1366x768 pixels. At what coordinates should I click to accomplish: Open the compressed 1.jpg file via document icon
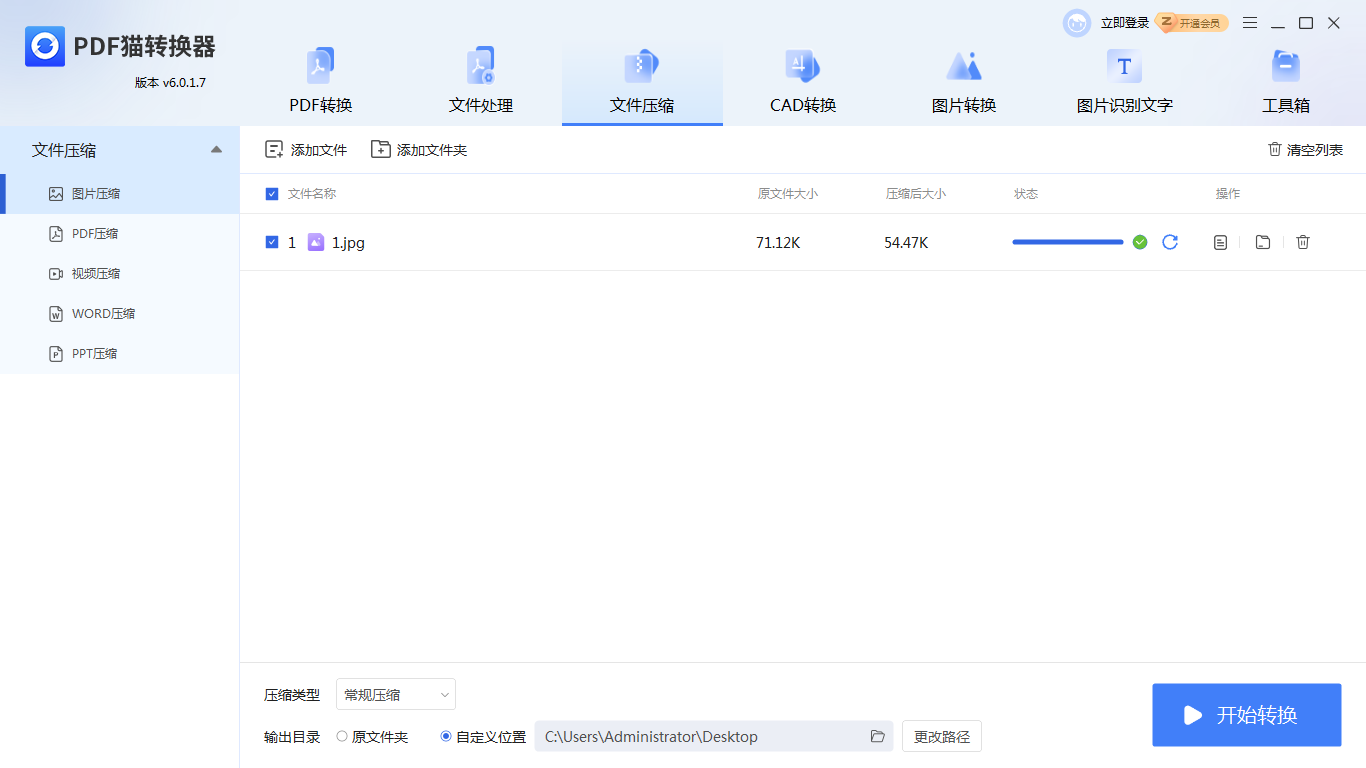click(1220, 242)
